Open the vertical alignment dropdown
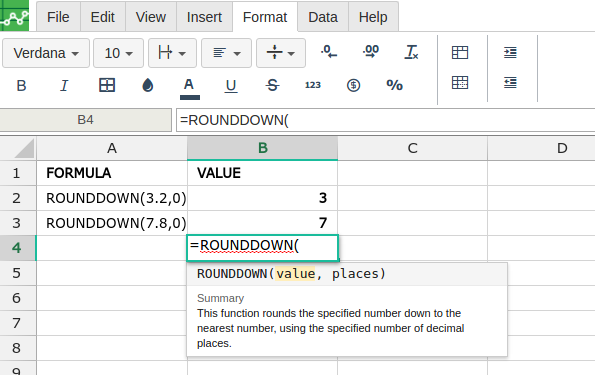 point(281,53)
